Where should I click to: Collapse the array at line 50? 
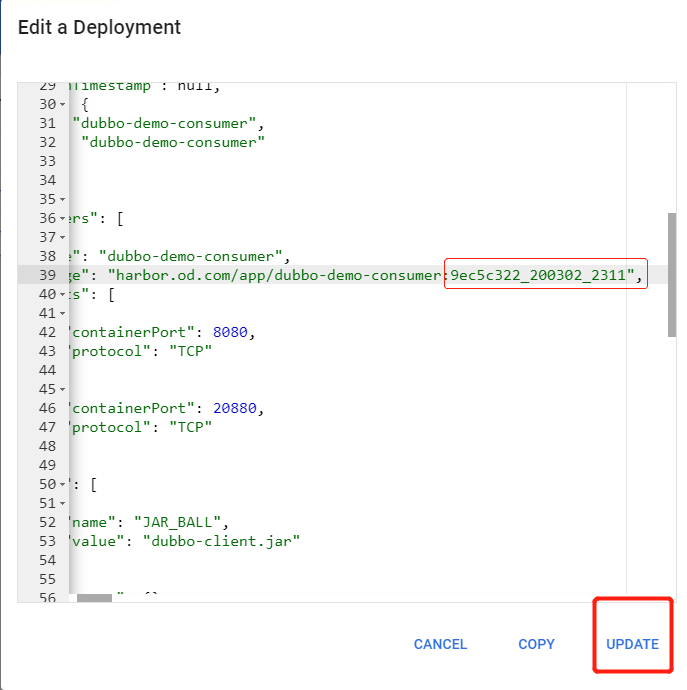(63, 485)
